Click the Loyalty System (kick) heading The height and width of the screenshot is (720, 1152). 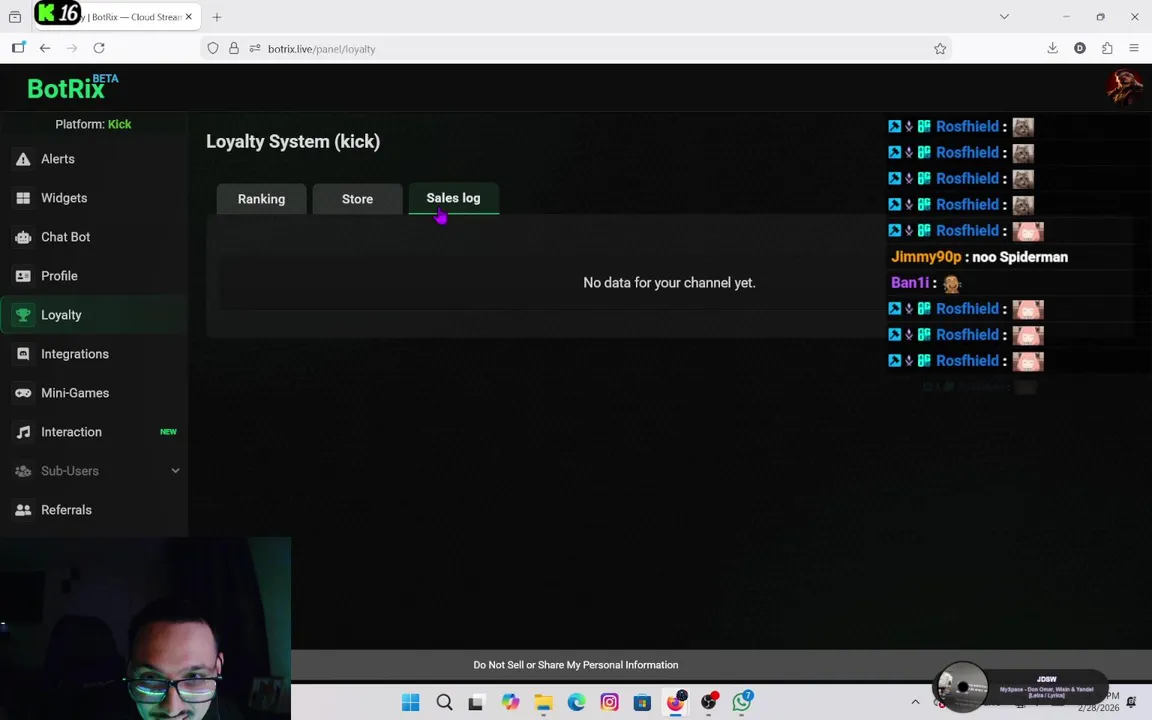293,142
